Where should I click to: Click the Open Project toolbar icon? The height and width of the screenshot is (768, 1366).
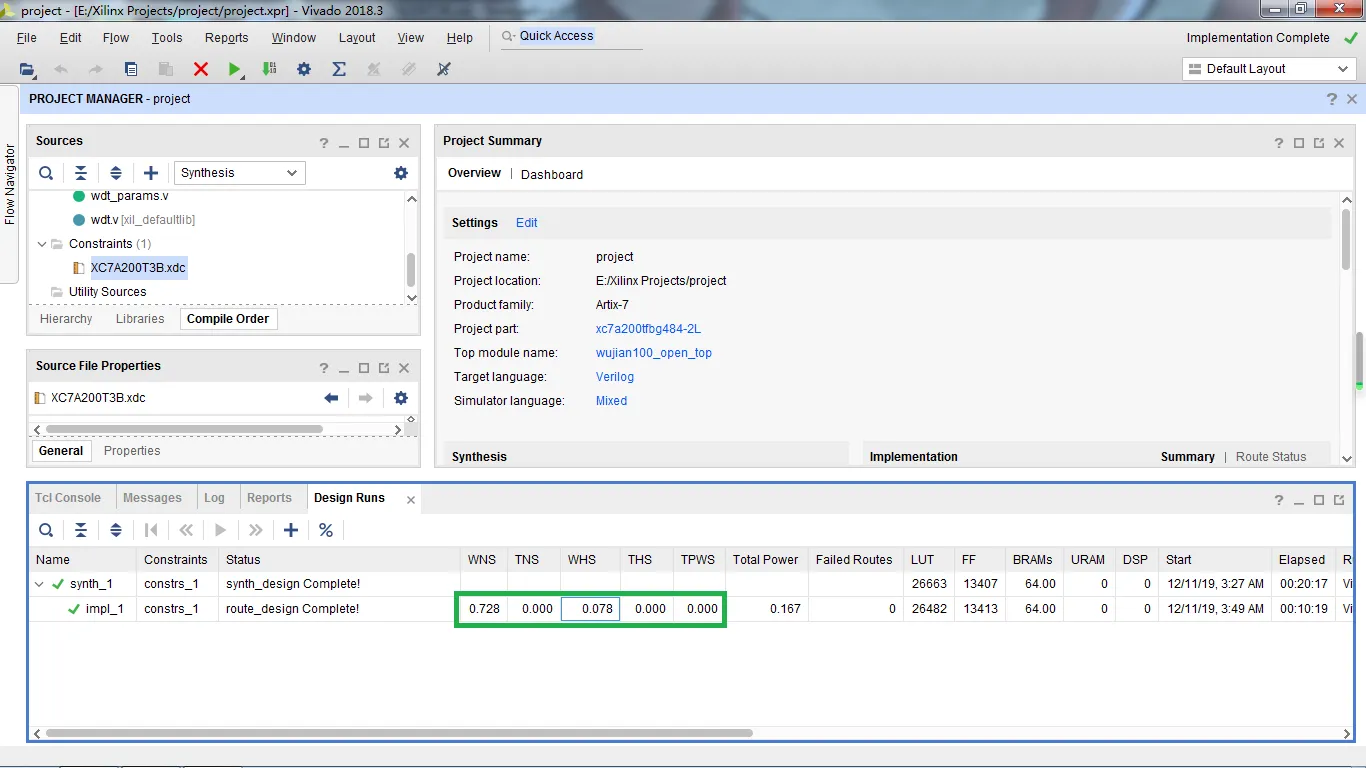(27, 69)
